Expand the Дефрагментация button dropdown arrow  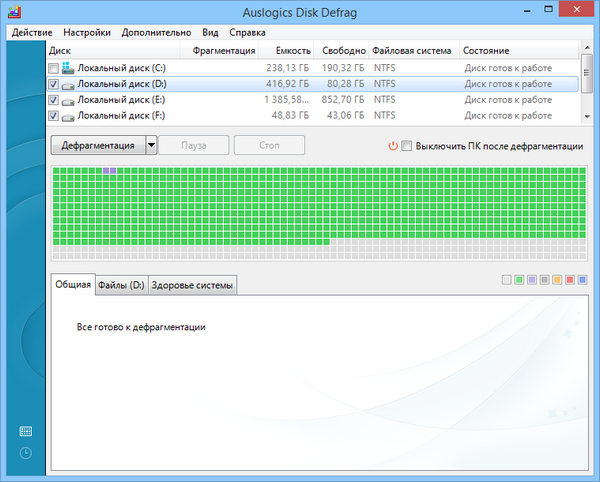point(151,145)
